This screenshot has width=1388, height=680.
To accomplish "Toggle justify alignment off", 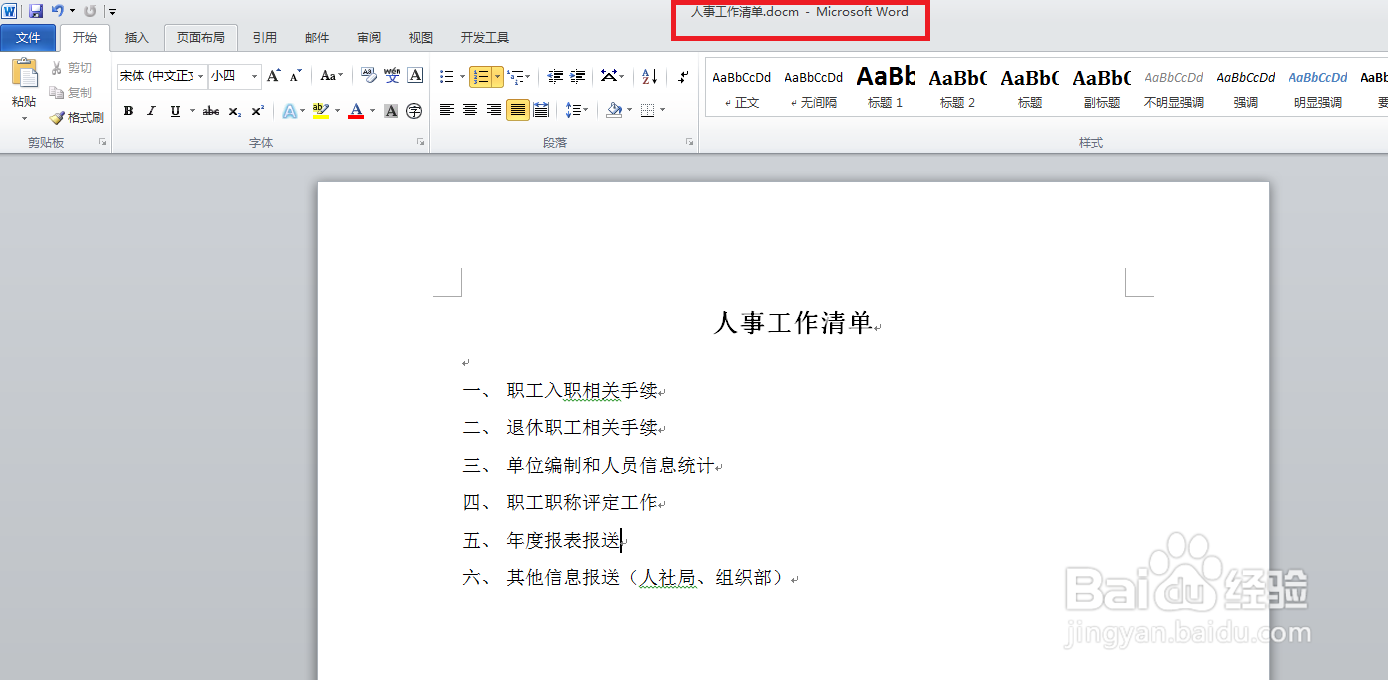I will coord(517,110).
